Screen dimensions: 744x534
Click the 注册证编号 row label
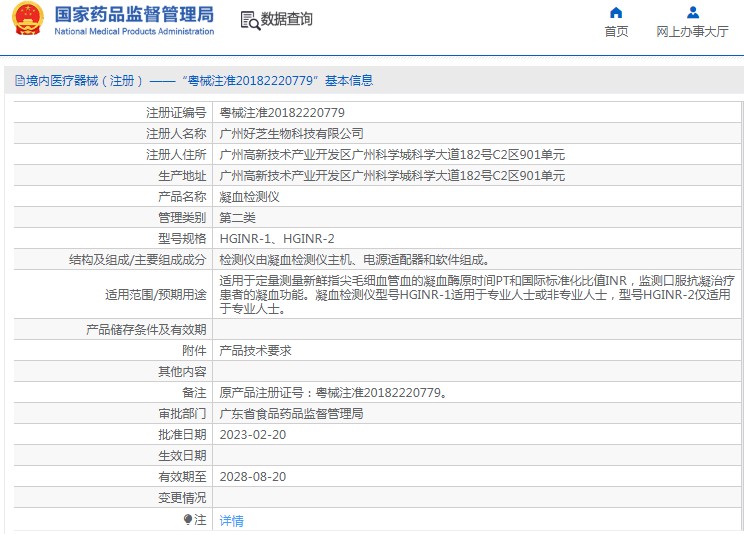176,112
